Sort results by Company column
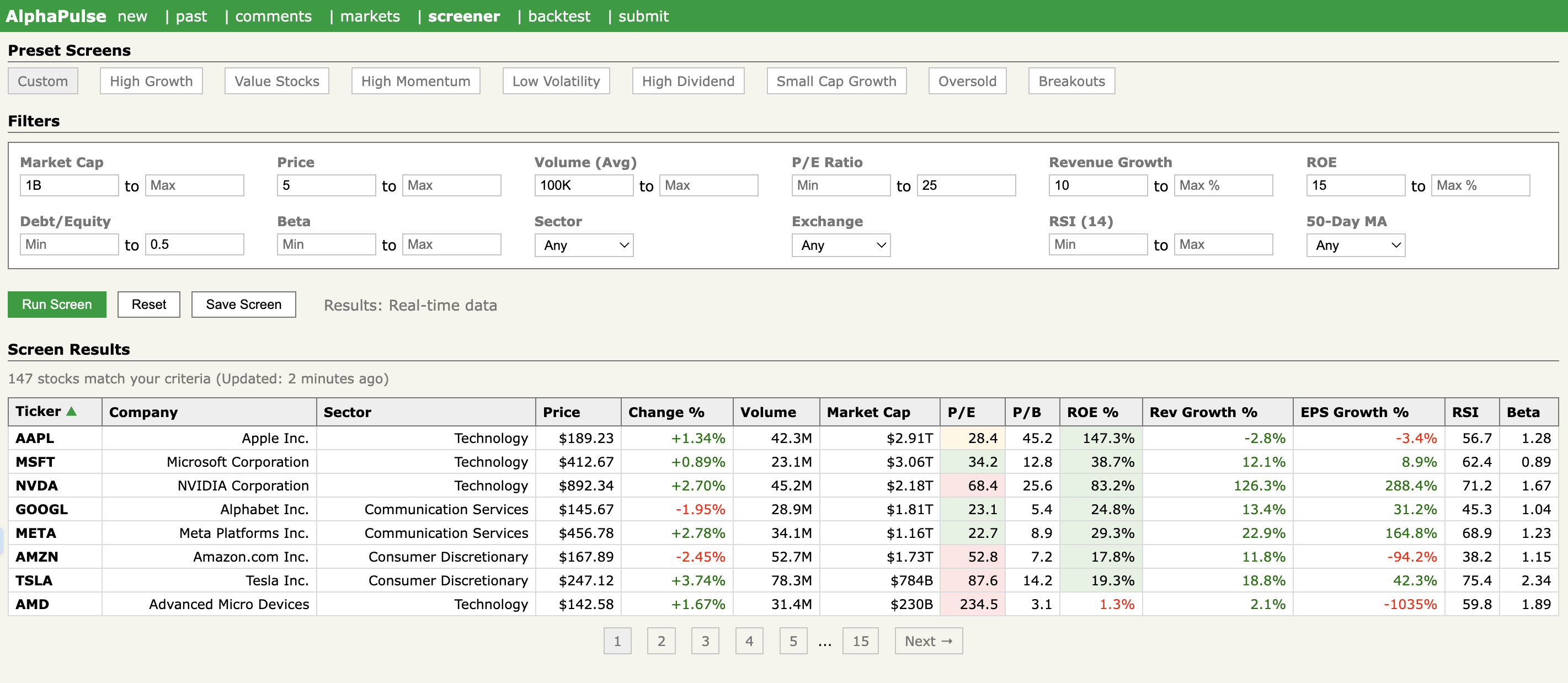This screenshot has height=683, width=1568. [209, 412]
